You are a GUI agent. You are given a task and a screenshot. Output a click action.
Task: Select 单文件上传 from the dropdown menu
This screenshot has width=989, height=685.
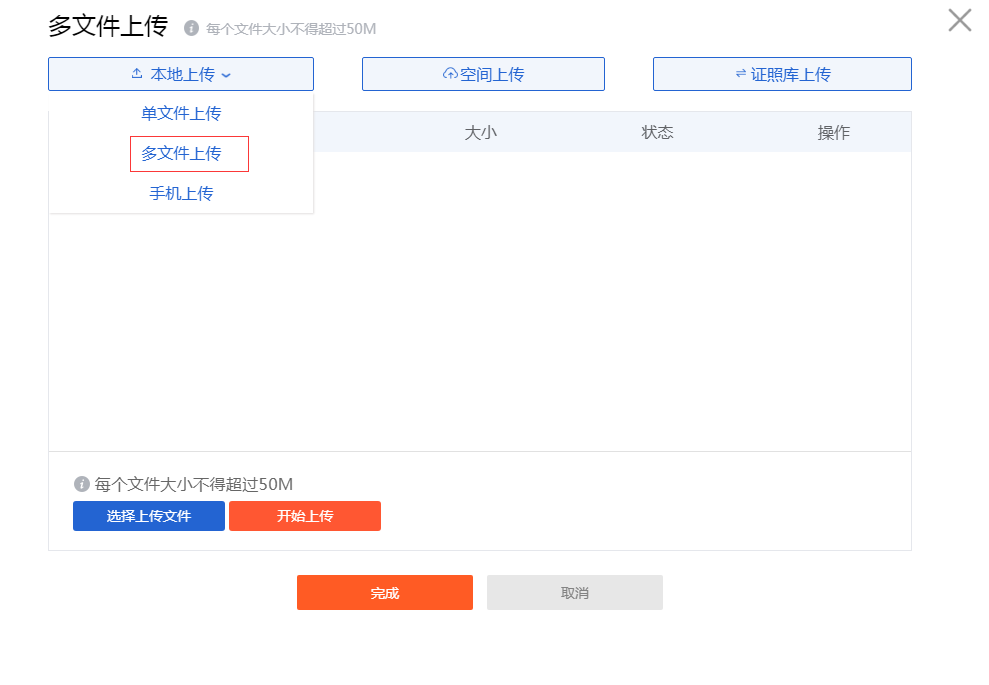pos(180,113)
